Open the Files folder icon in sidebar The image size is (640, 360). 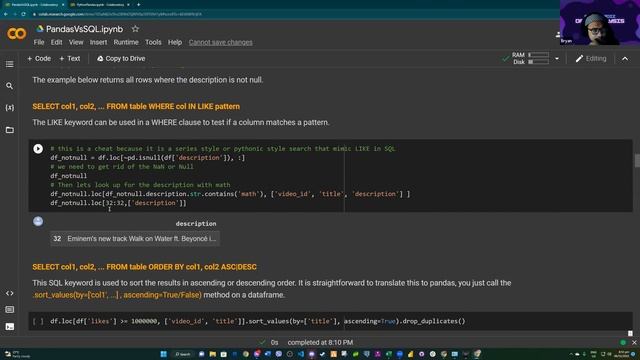(9, 130)
